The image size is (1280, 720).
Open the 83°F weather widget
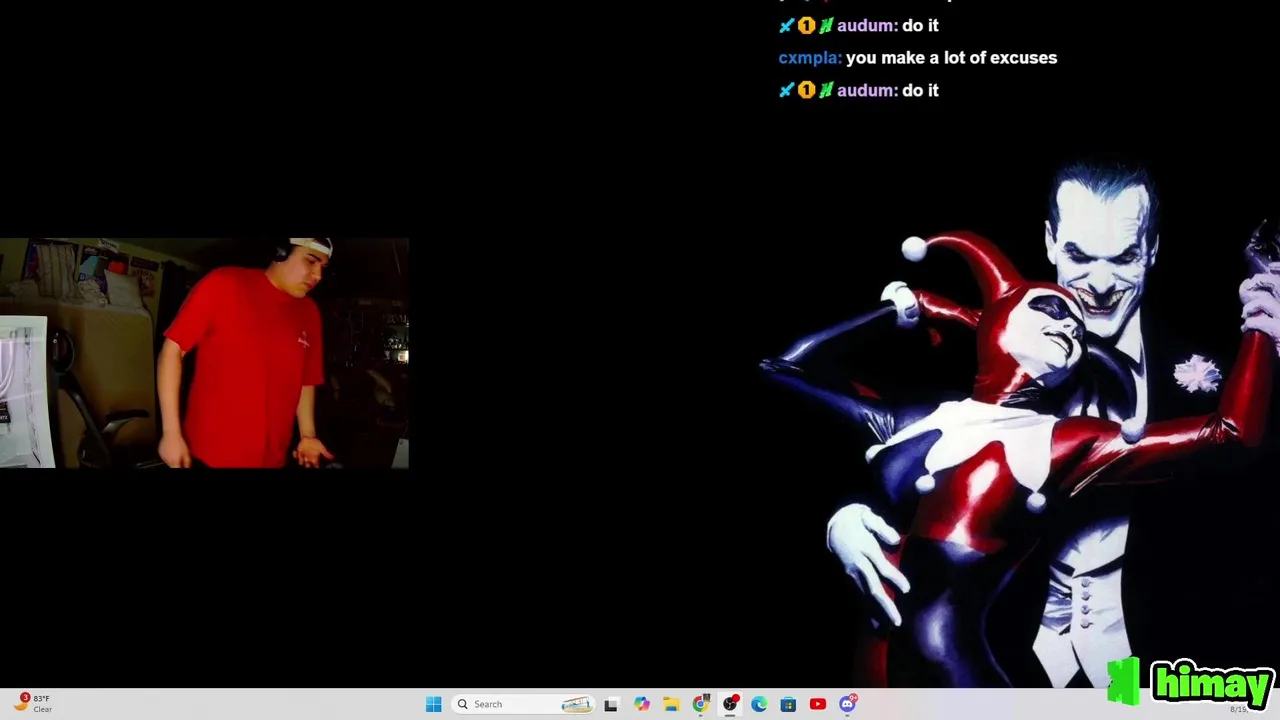pyautogui.click(x=33, y=704)
